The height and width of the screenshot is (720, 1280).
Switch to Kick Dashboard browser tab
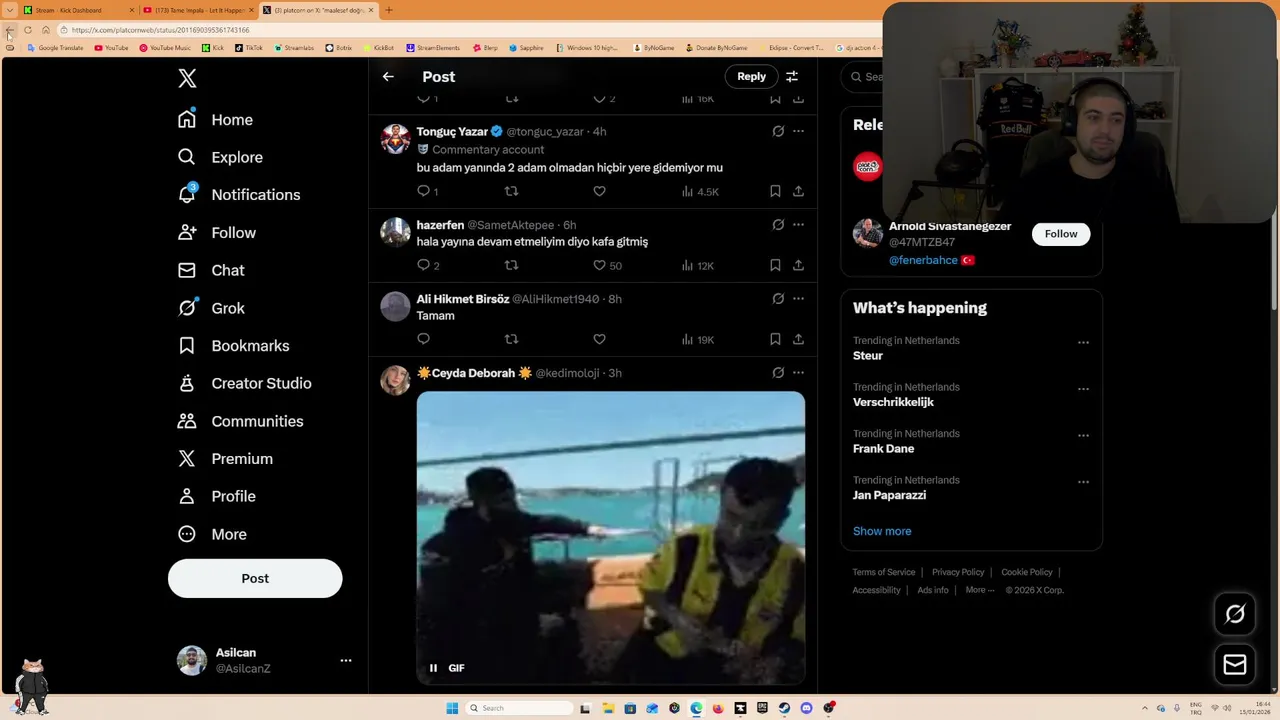pos(78,10)
